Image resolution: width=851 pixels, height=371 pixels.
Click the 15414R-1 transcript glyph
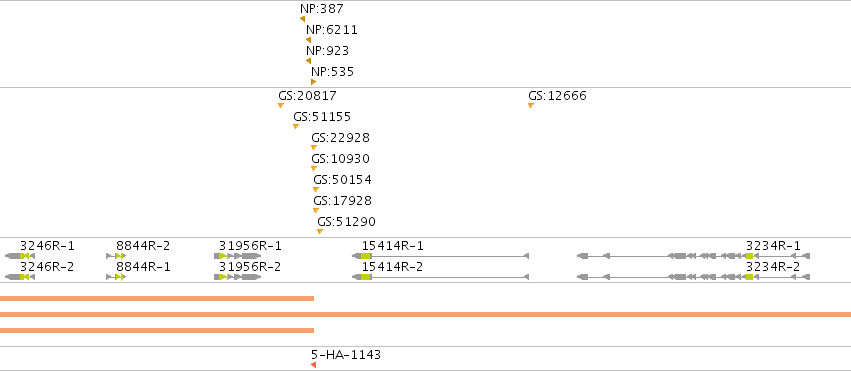tap(441, 256)
